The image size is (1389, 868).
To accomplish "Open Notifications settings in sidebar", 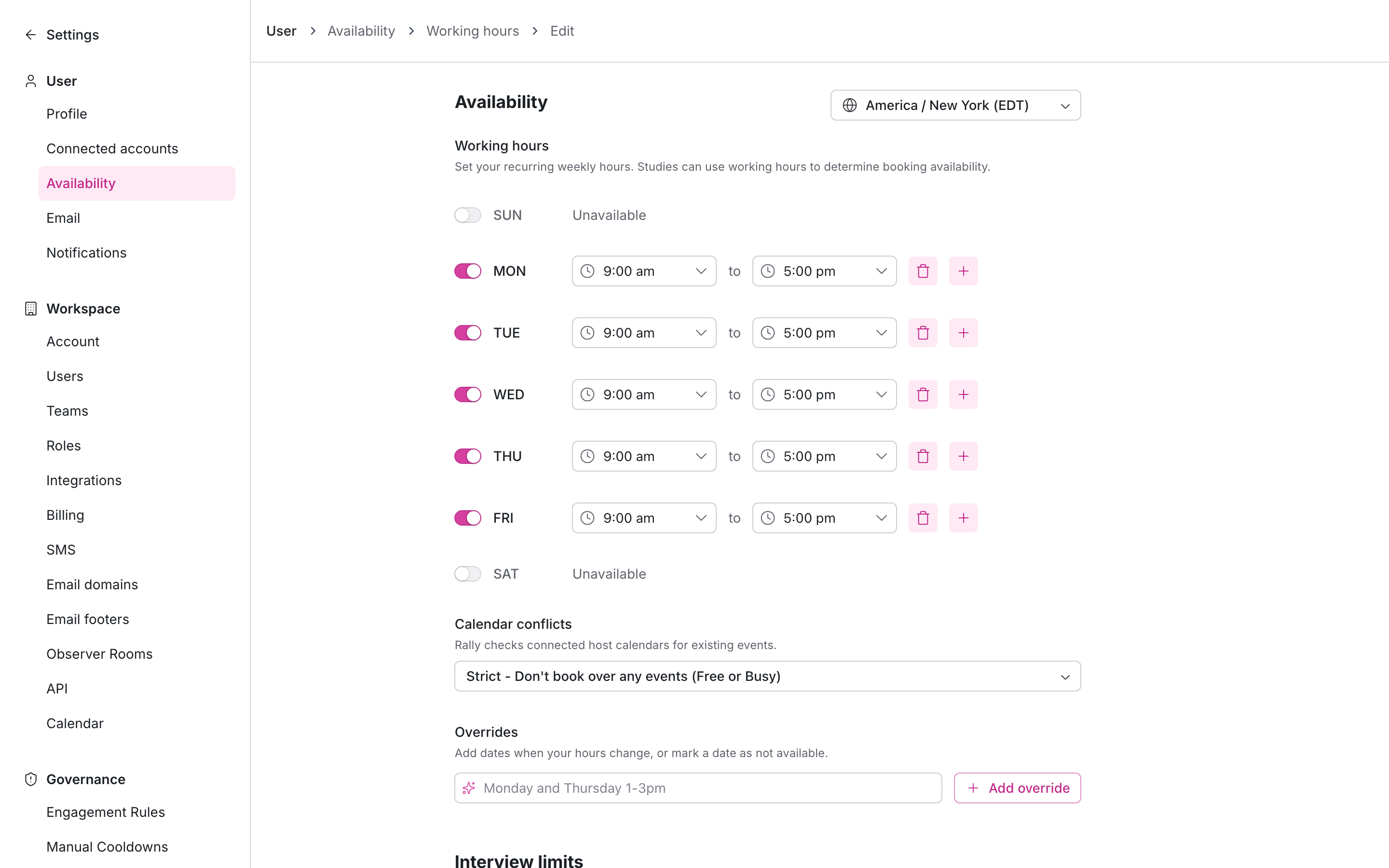I will (x=87, y=253).
